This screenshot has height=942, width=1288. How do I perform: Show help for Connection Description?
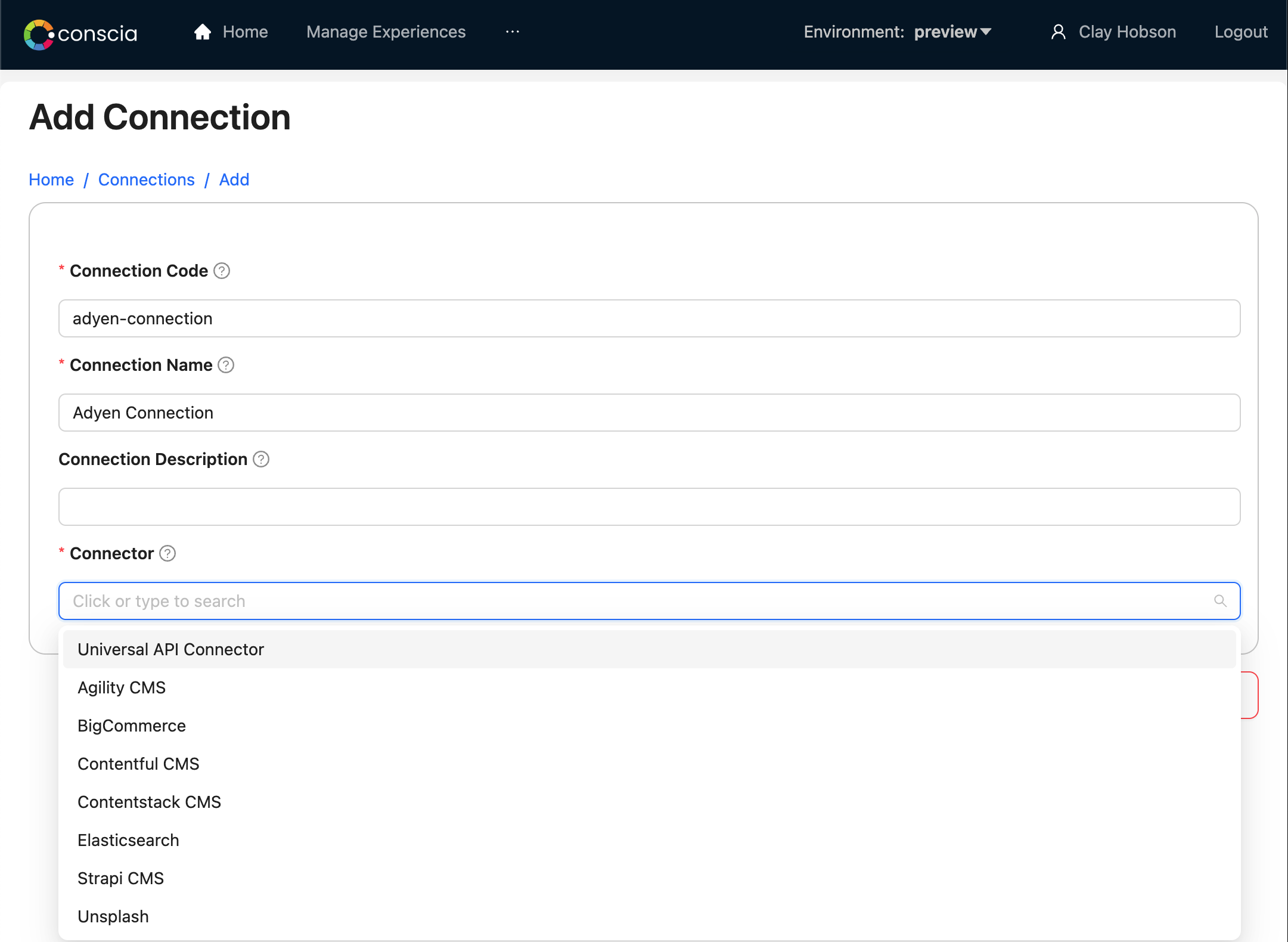click(261, 459)
